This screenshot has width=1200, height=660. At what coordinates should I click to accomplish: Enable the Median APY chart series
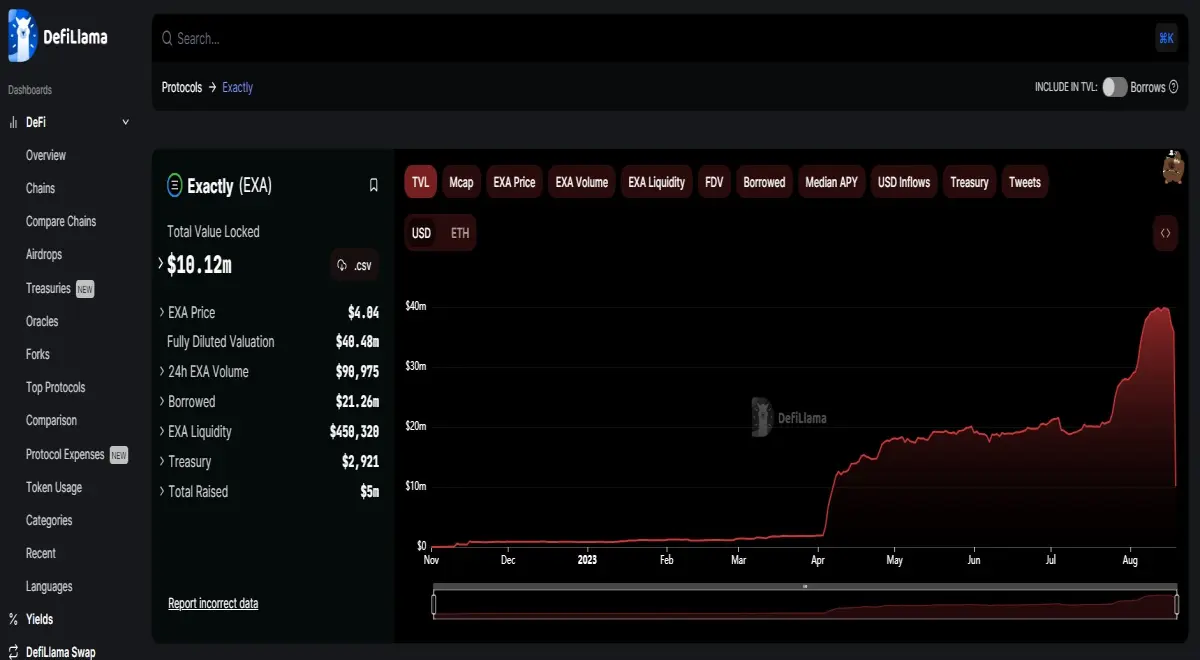tap(832, 182)
